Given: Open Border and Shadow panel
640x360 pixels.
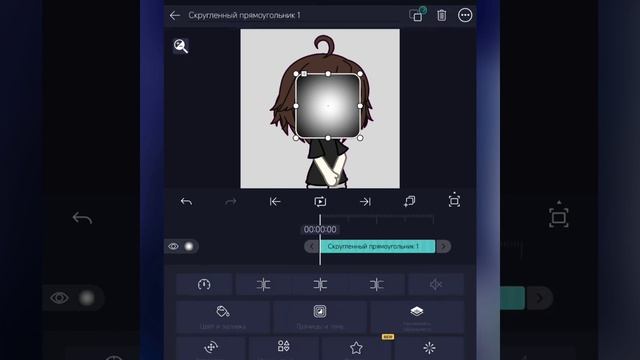Looking at the screenshot, I should pyautogui.click(x=320, y=317).
